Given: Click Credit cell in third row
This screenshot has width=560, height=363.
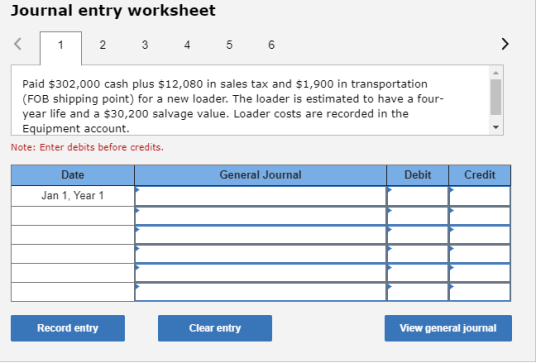Looking at the screenshot, I should 480,235.
